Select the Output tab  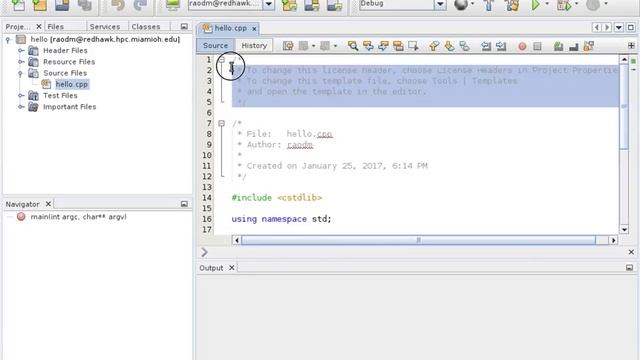(211, 268)
